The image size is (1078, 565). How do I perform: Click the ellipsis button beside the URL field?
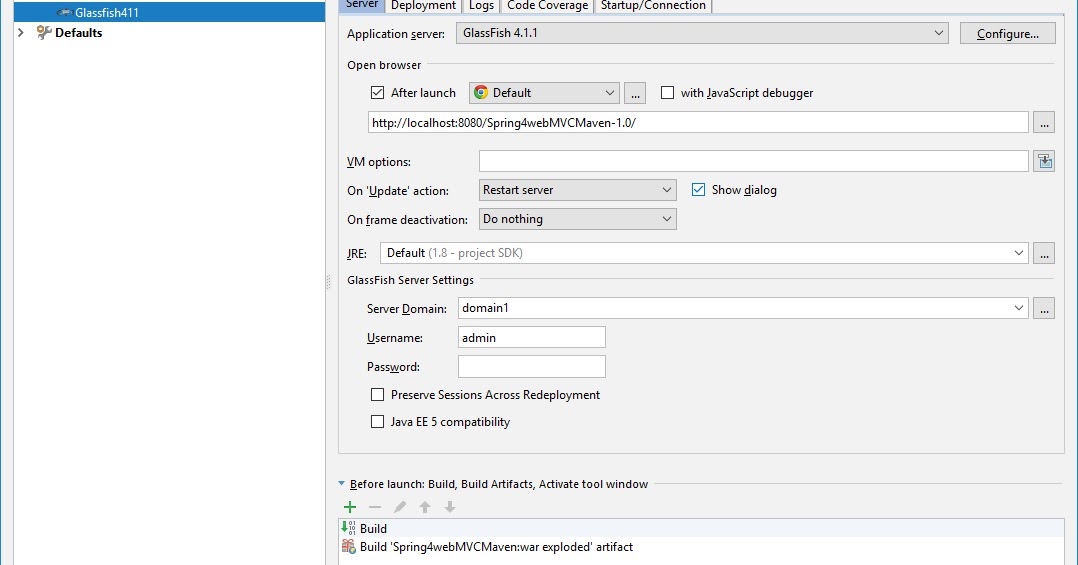click(1044, 122)
